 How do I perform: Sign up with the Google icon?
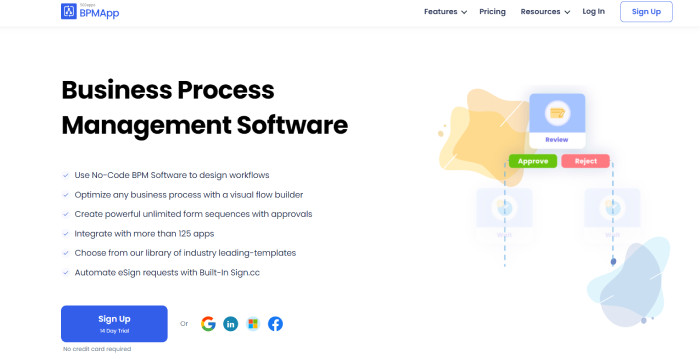[x=208, y=324]
